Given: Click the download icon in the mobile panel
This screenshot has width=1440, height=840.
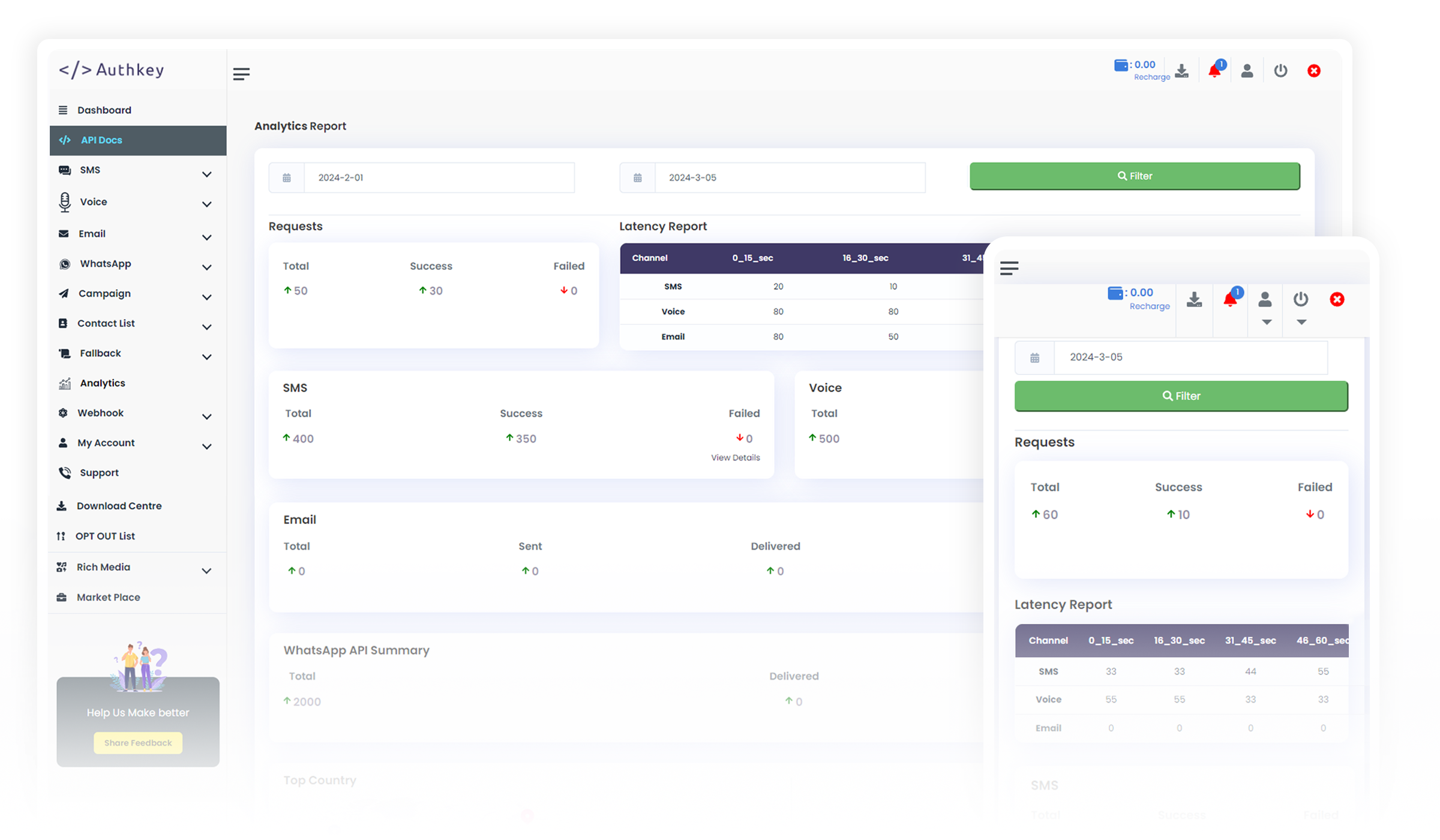Looking at the screenshot, I should [x=1194, y=299].
